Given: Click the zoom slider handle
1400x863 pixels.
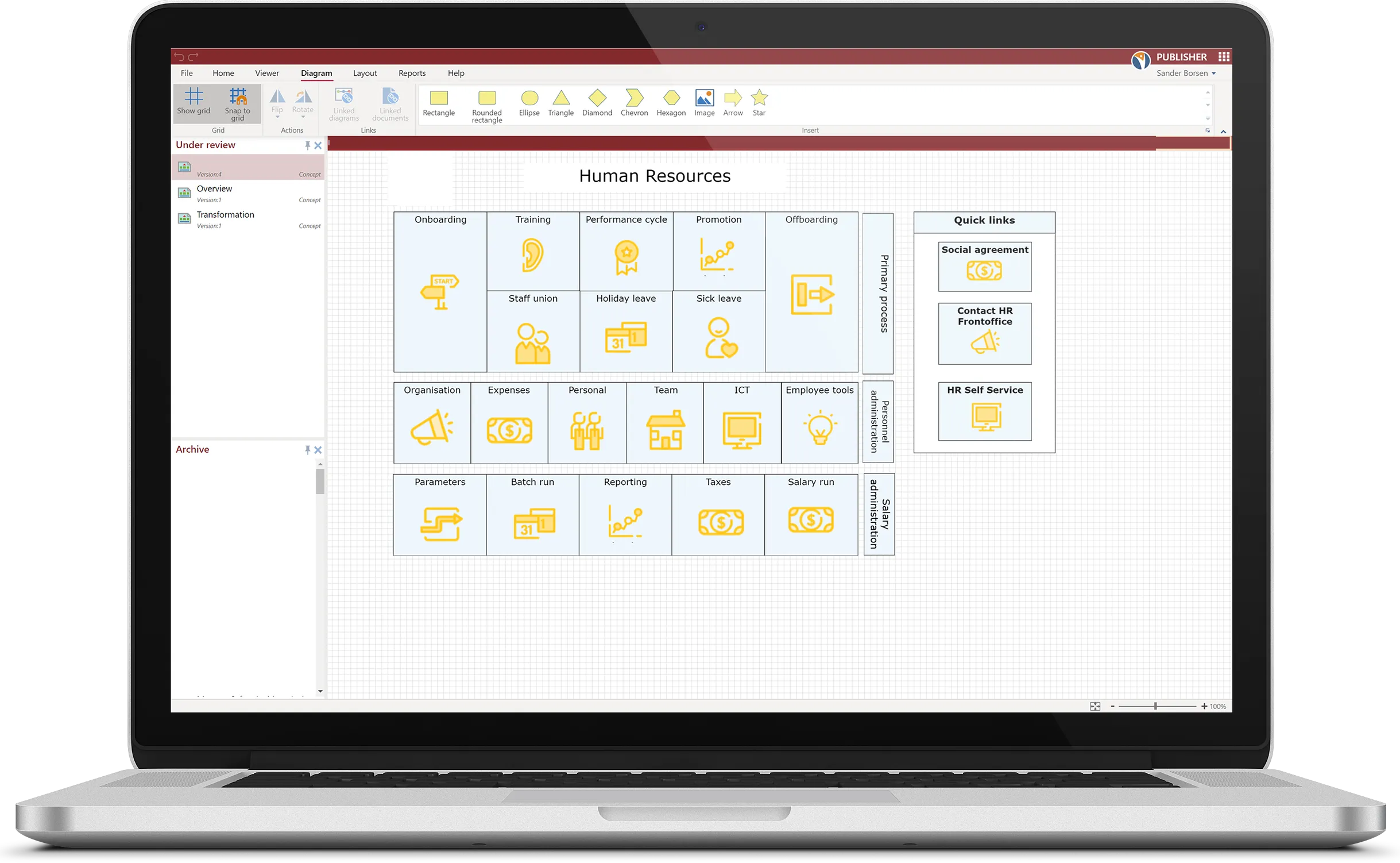Looking at the screenshot, I should pos(1155,706).
